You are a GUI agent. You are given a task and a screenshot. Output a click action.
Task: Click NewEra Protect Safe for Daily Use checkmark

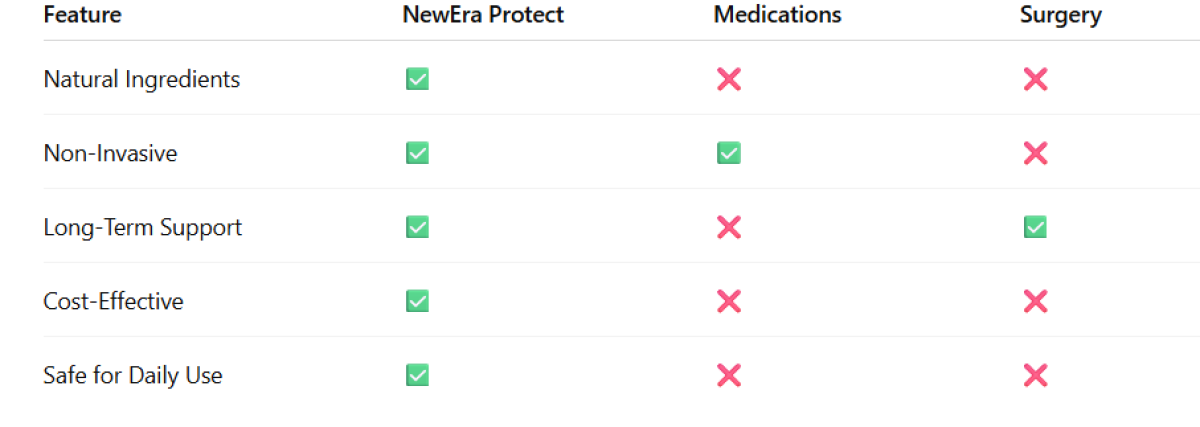pyautogui.click(x=417, y=375)
